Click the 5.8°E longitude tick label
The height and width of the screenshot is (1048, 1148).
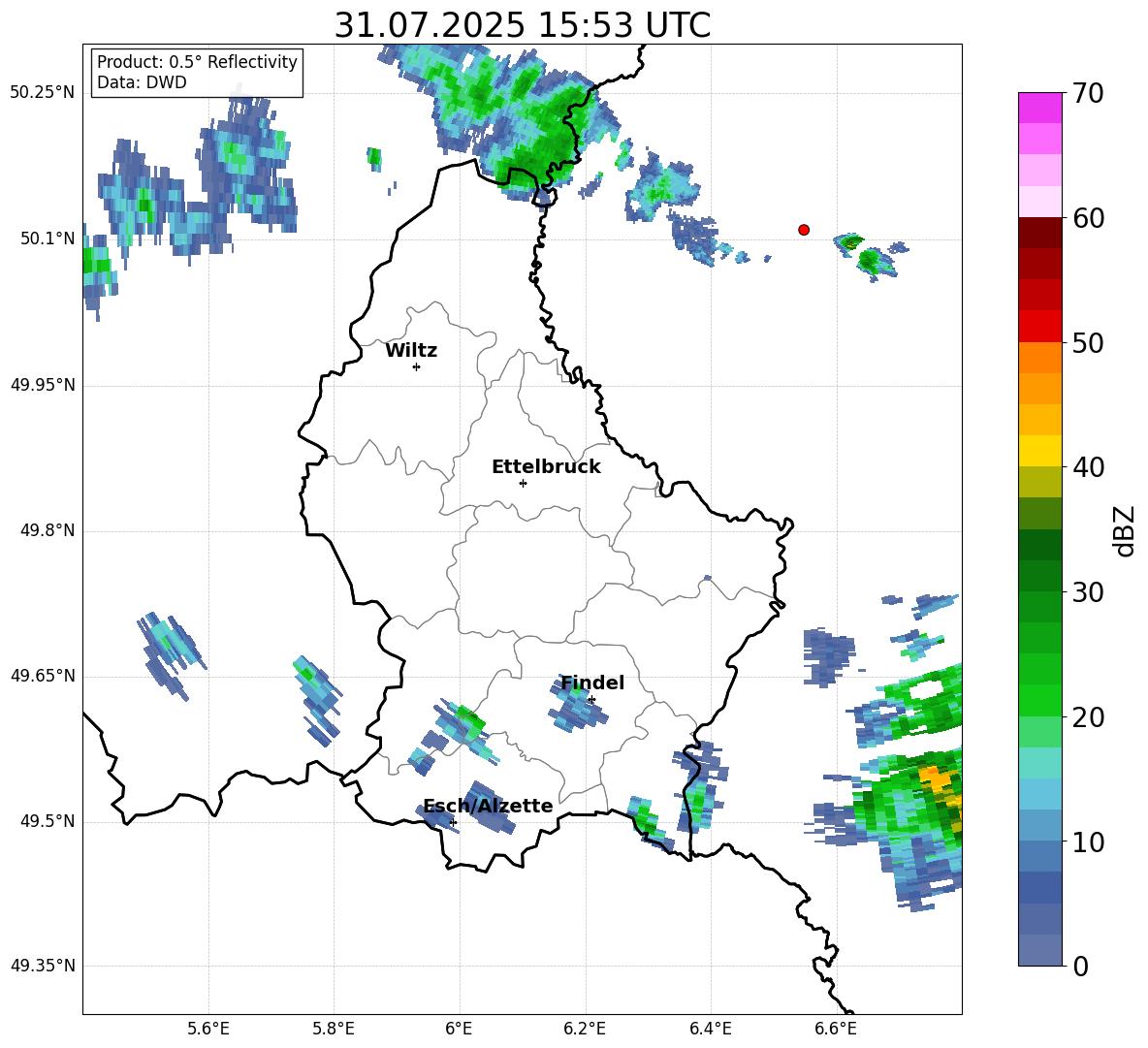click(x=334, y=1029)
